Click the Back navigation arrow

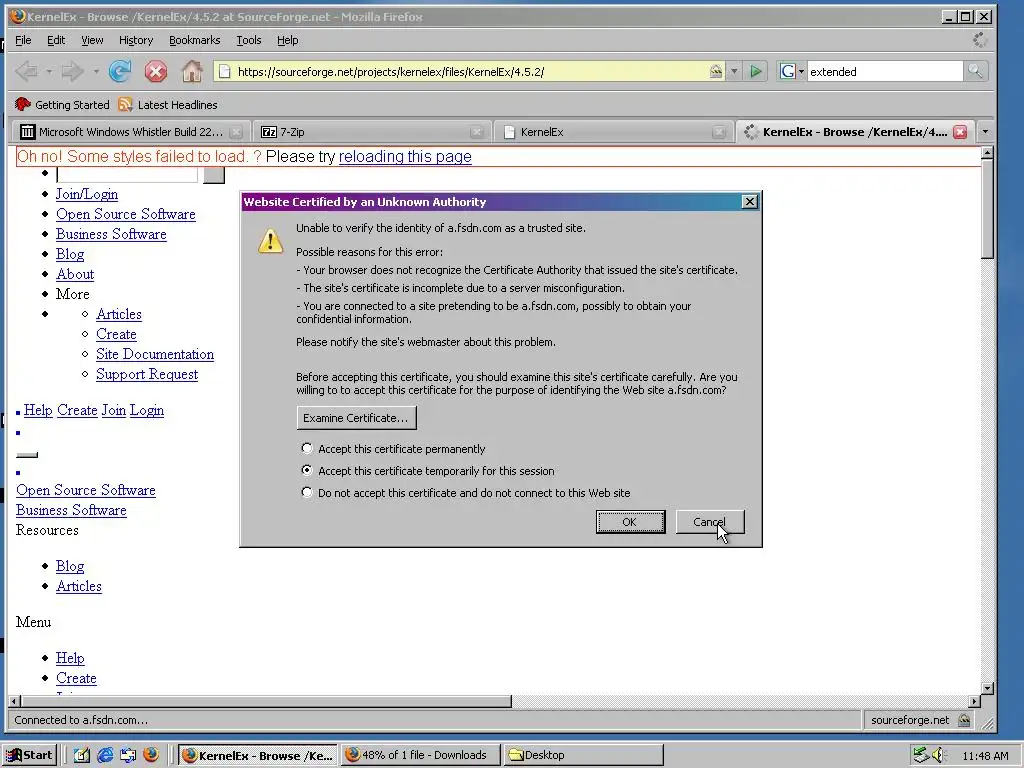click(x=26, y=71)
